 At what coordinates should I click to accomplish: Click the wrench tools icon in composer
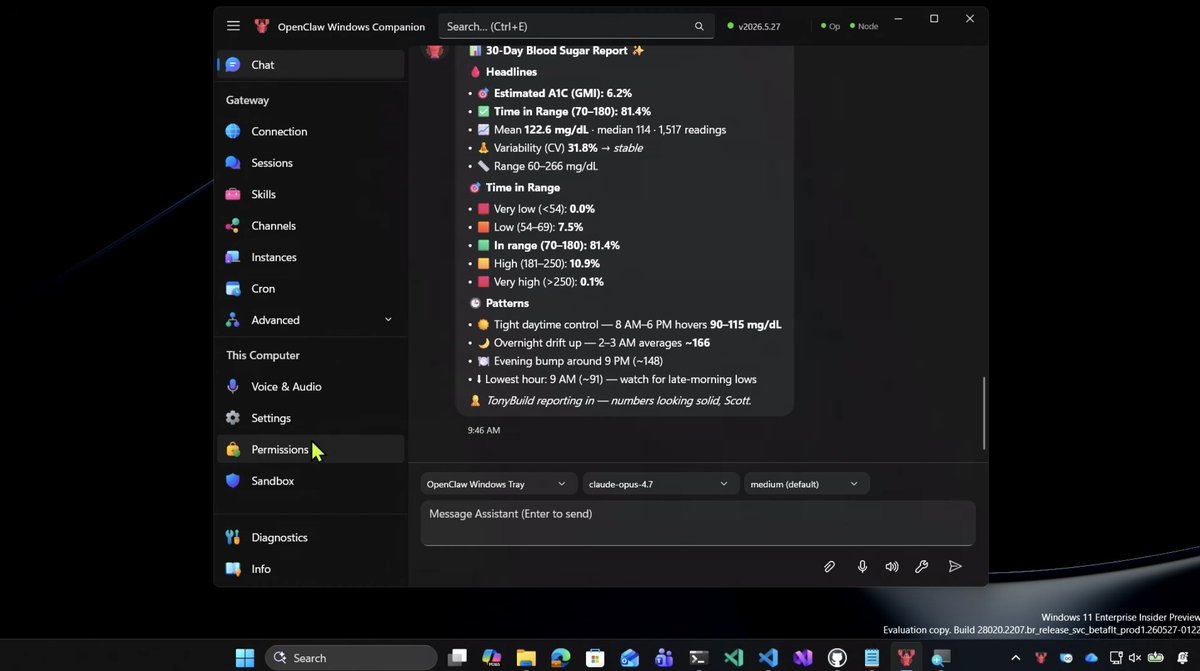922,566
